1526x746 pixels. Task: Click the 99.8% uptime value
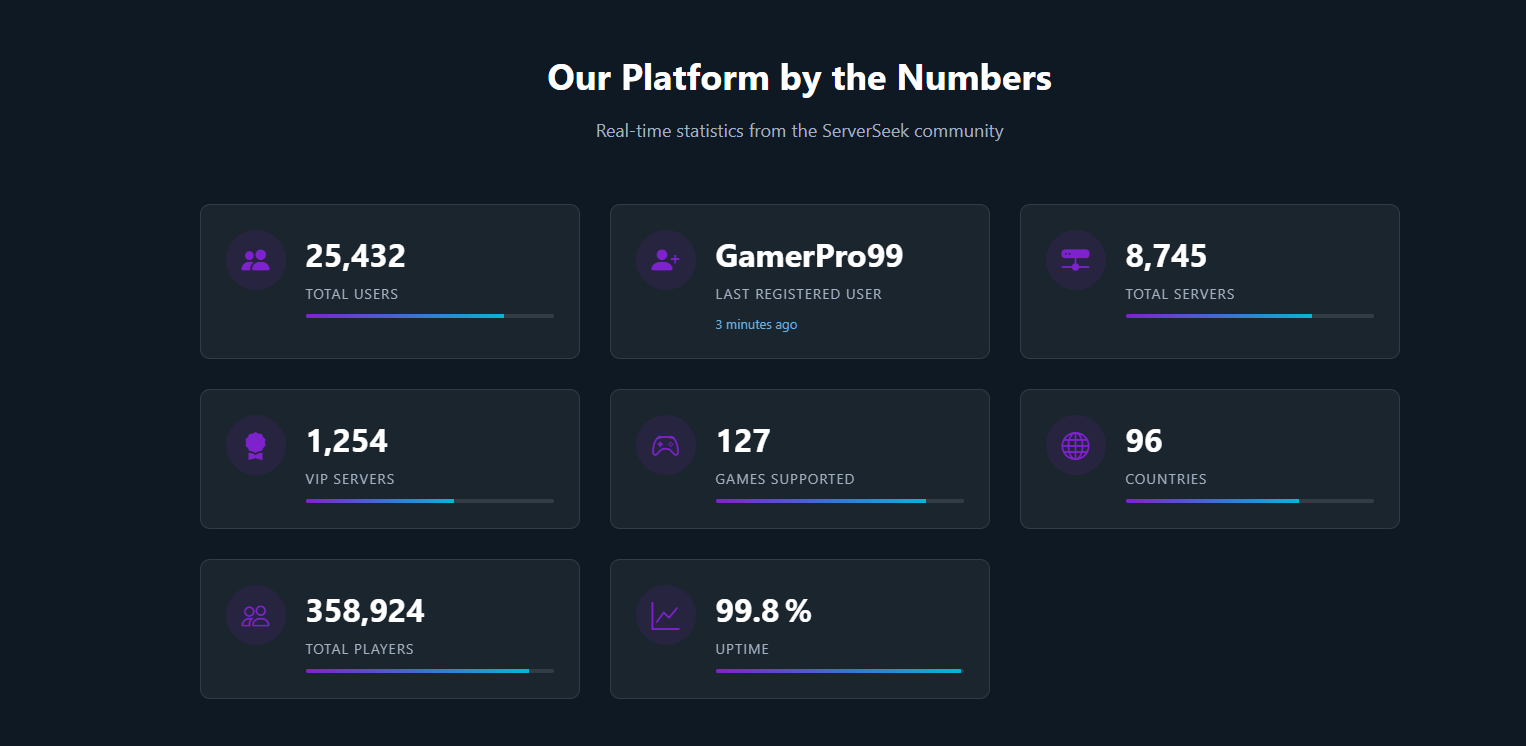coord(763,611)
